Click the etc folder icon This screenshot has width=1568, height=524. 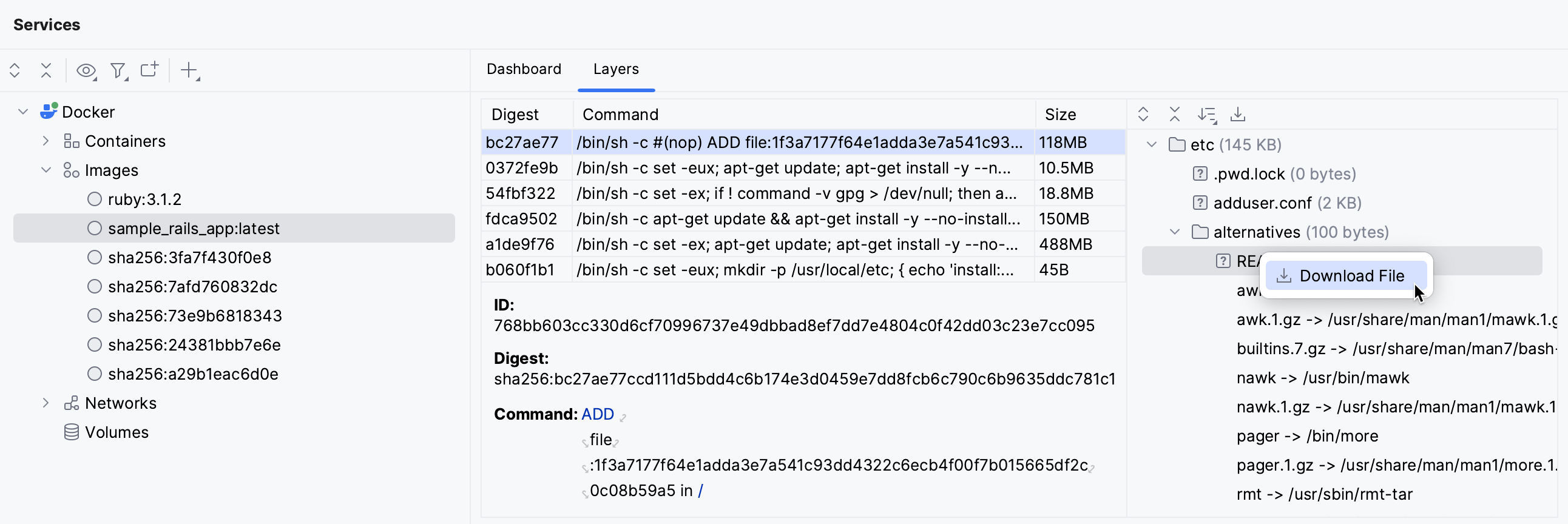1177,145
